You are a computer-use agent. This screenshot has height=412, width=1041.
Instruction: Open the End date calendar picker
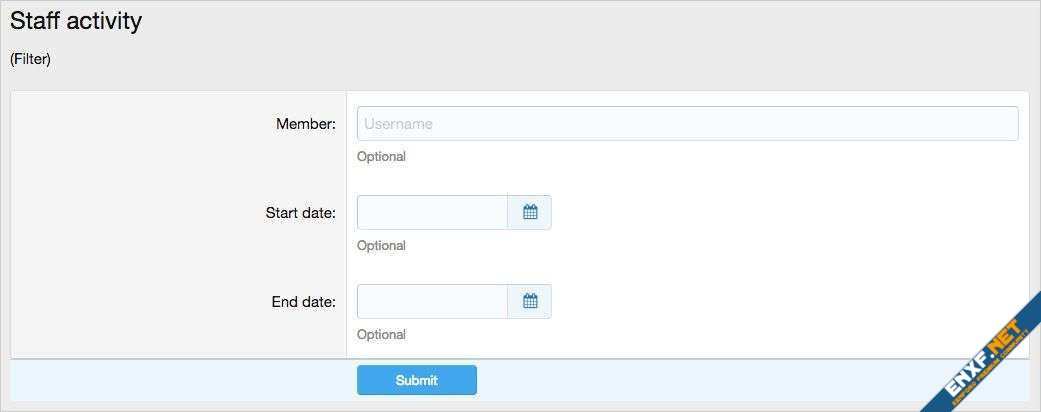click(x=530, y=301)
